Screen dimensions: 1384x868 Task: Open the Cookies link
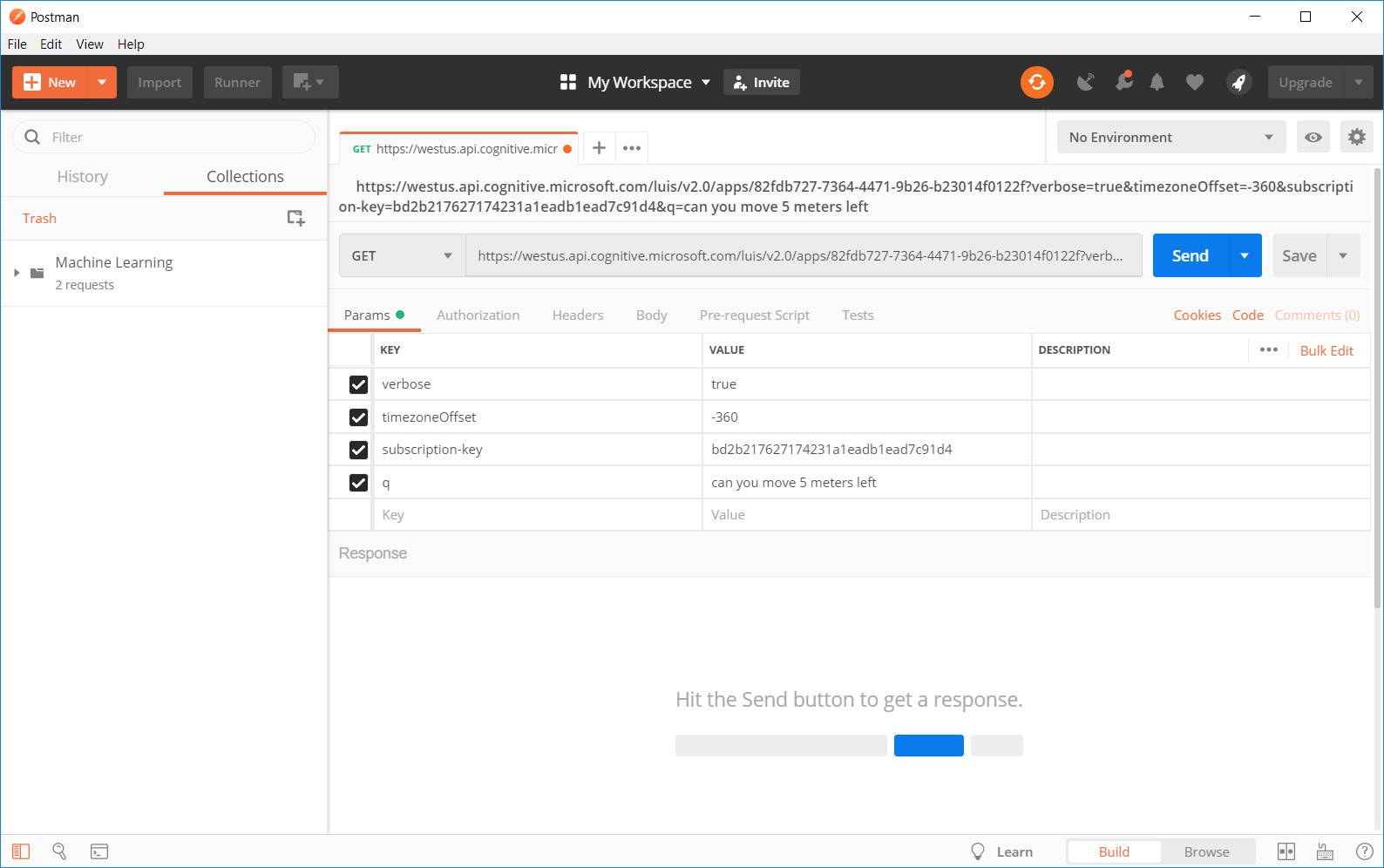[1197, 315]
